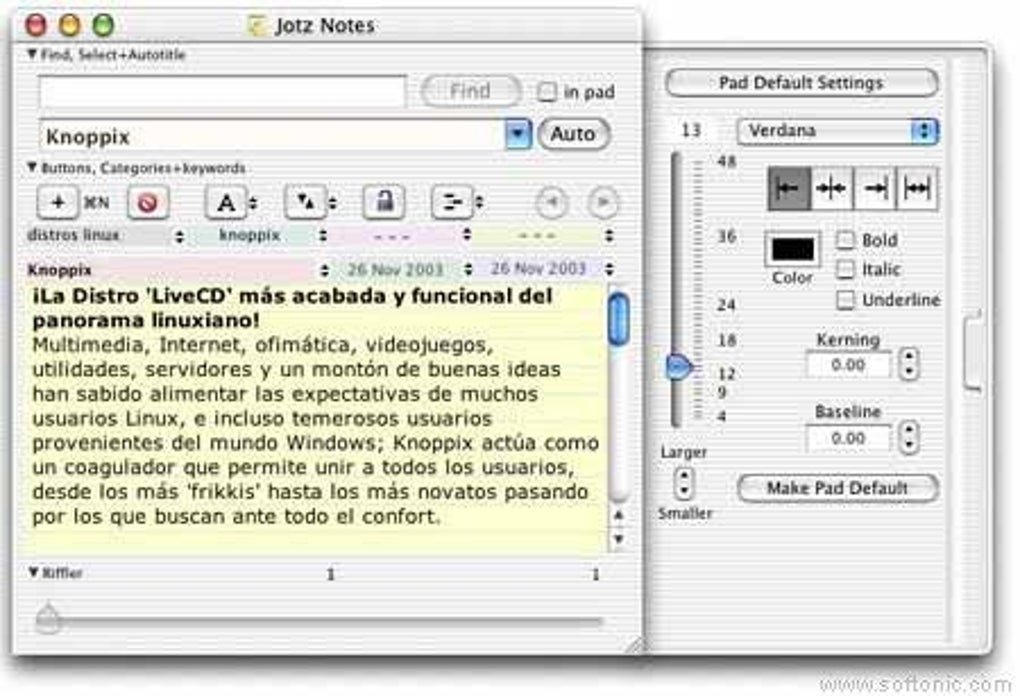This screenshot has height=696, width=1020.
Task: Click the Baseline stepper arrows
Action: click(909, 437)
